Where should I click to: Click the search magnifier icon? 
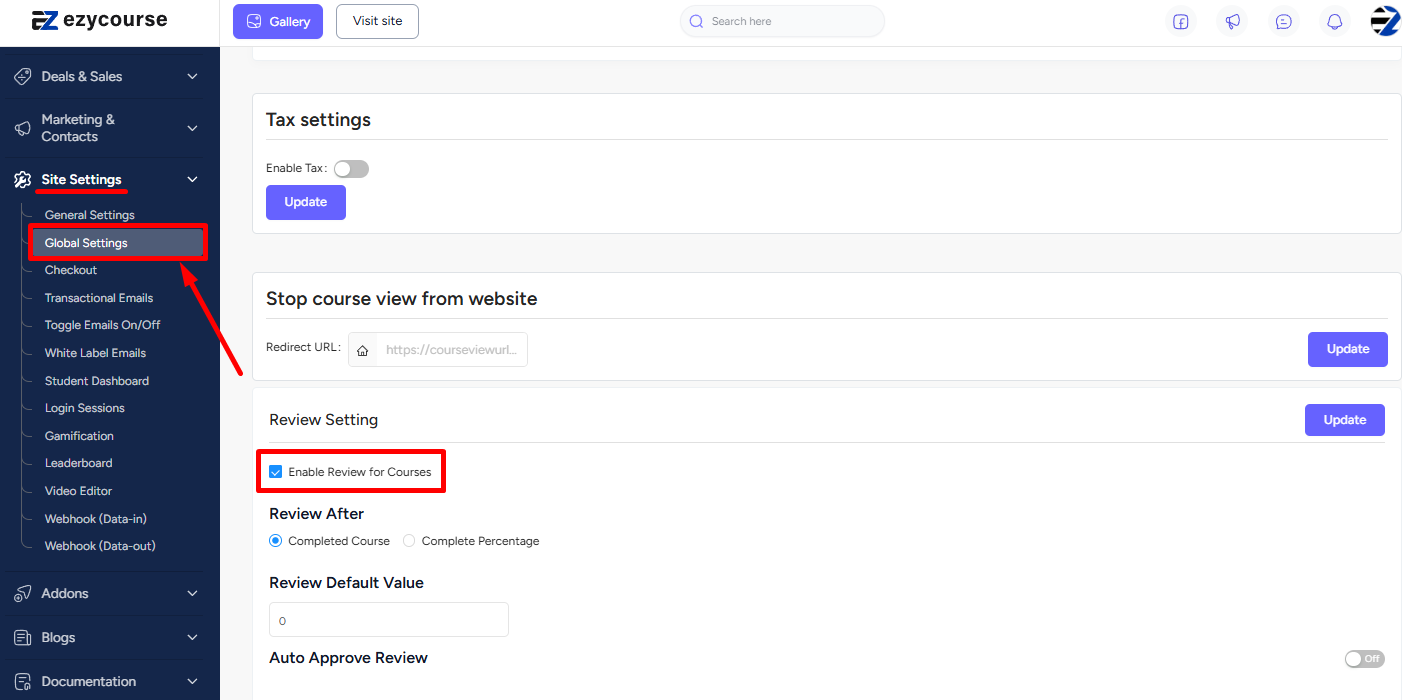697,21
